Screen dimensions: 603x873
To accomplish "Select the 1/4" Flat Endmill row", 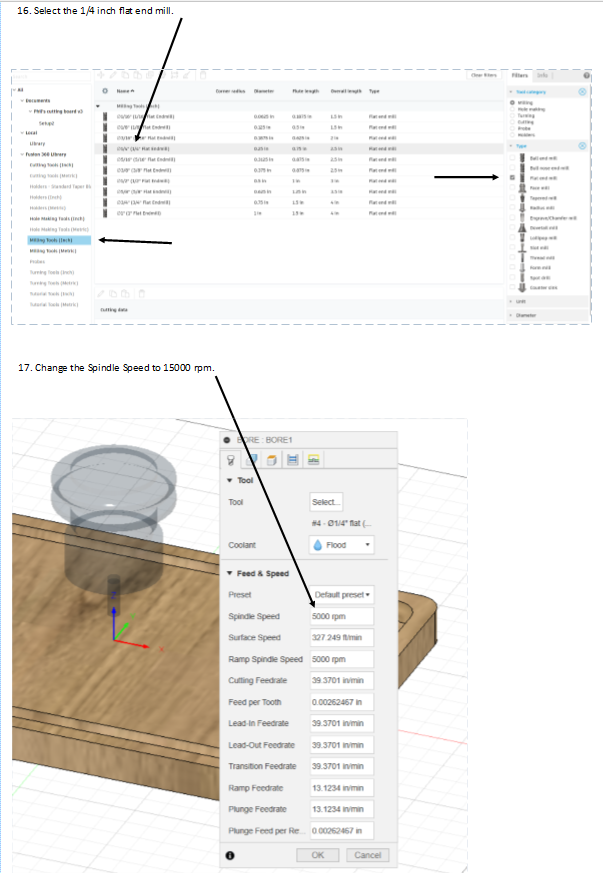I will (299, 149).
